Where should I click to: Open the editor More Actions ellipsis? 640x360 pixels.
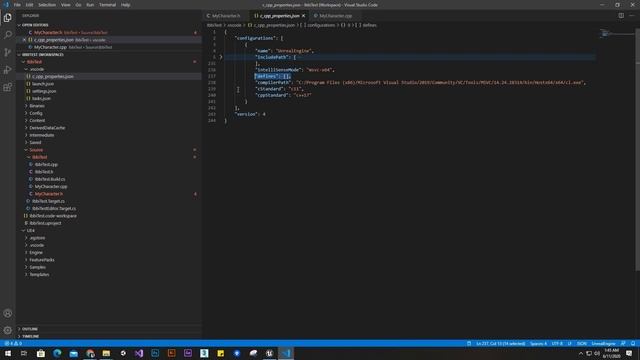coord(632,16)
